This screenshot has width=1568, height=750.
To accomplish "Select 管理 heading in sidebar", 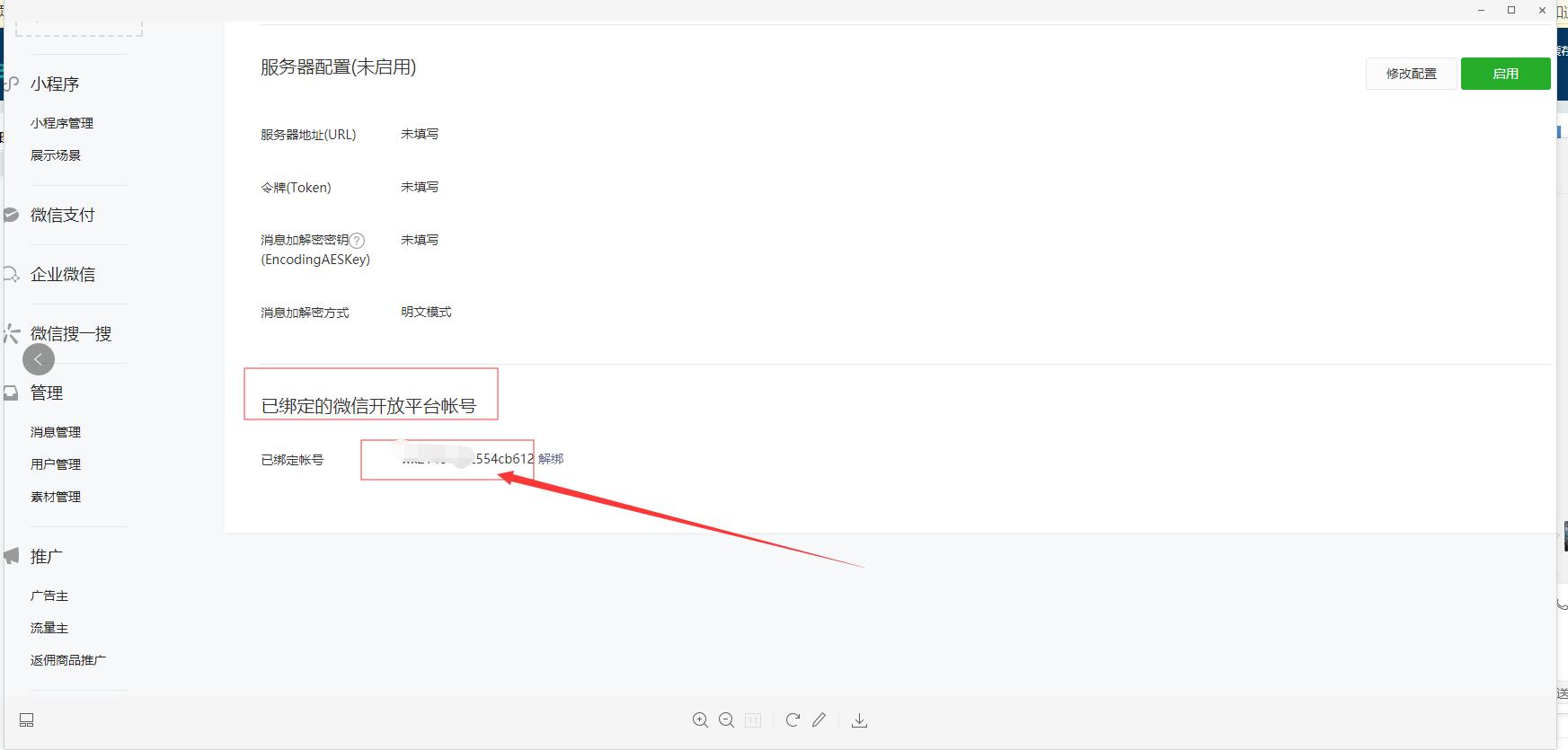I will click(47, 393).
